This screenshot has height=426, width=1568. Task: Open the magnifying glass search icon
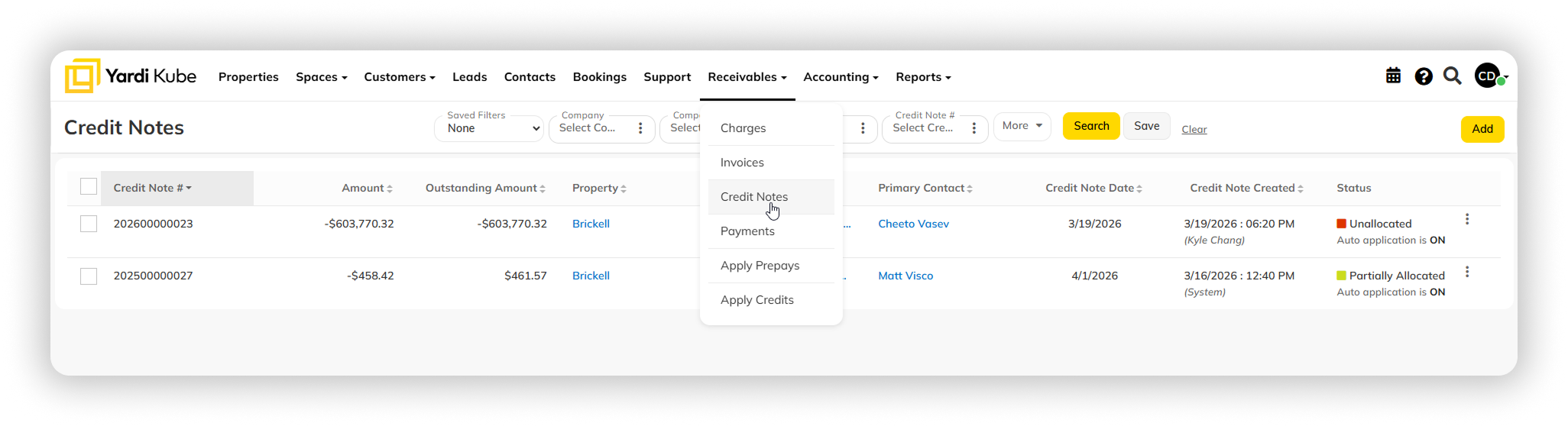pos(1452,76)
